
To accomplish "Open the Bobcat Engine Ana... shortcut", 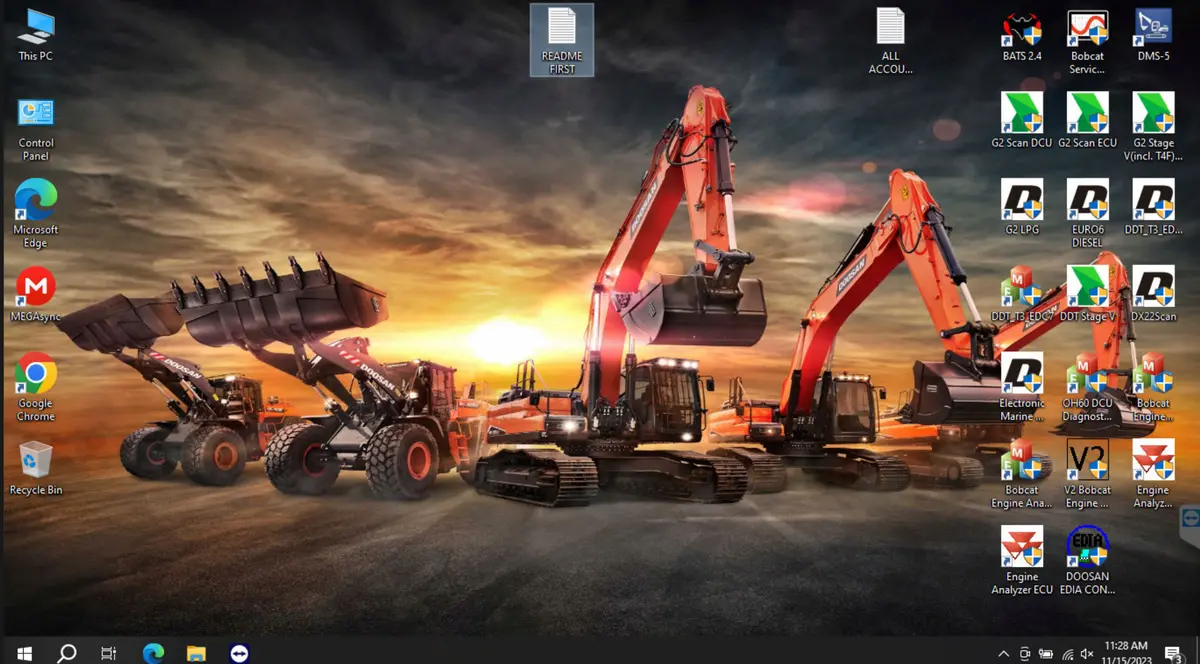I will 1022,473.
